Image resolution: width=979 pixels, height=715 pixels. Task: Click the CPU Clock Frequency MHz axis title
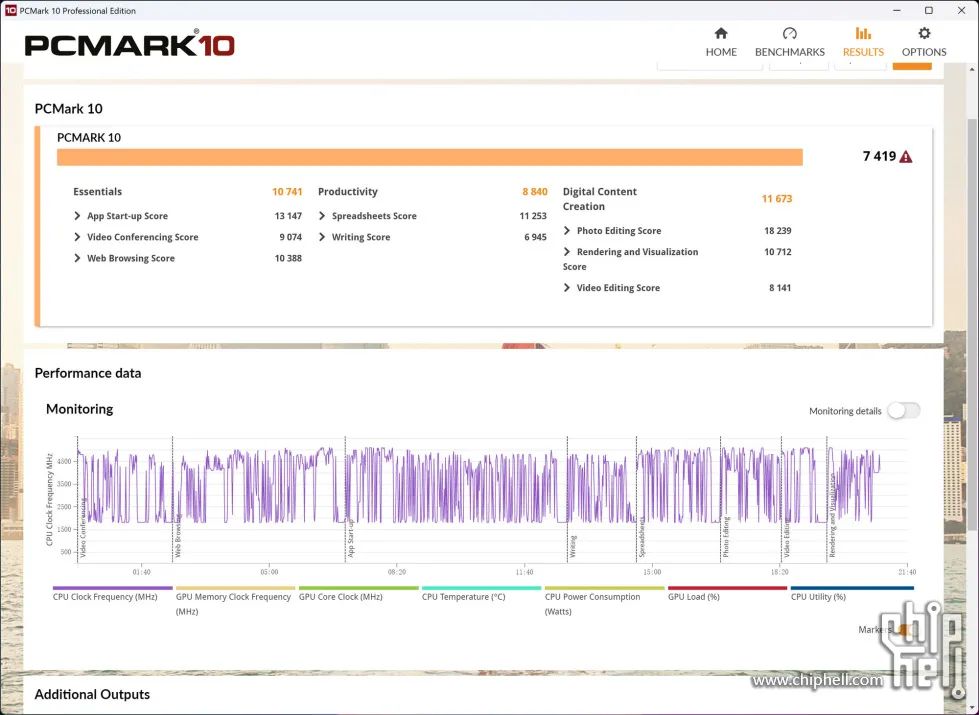(50, 500)
